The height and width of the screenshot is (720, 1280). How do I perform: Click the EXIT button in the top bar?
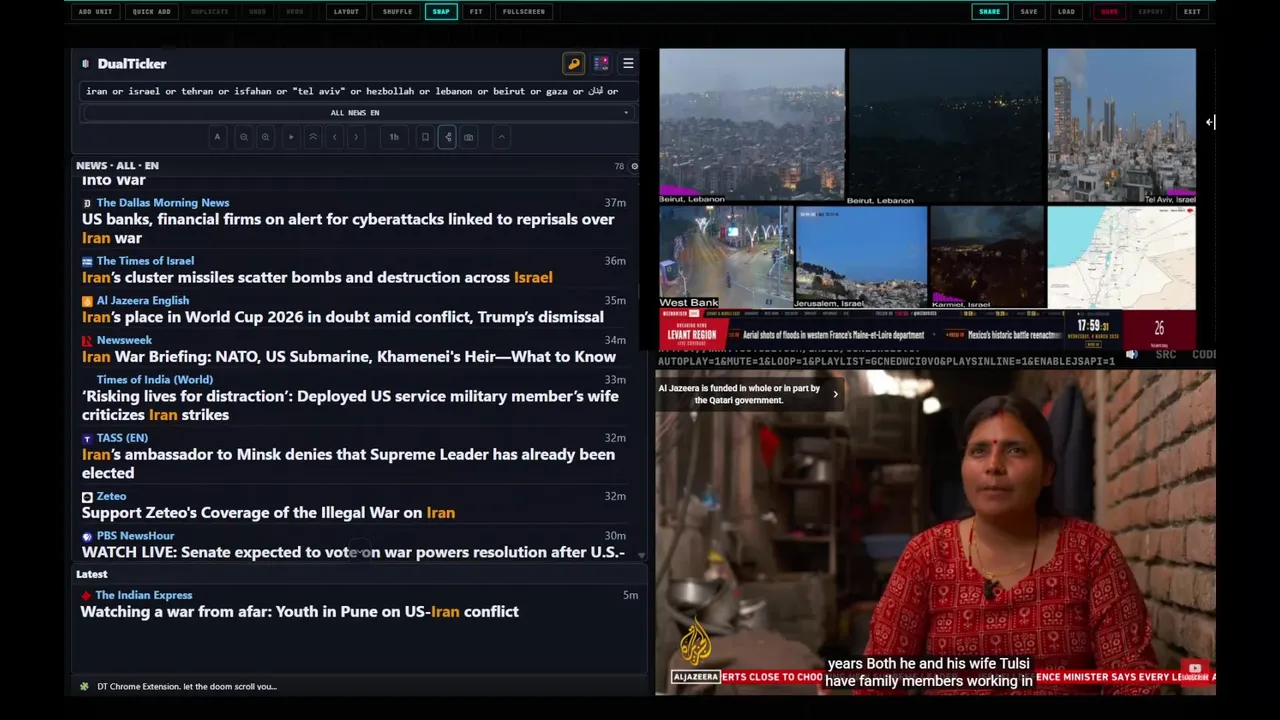(1192, 12)
